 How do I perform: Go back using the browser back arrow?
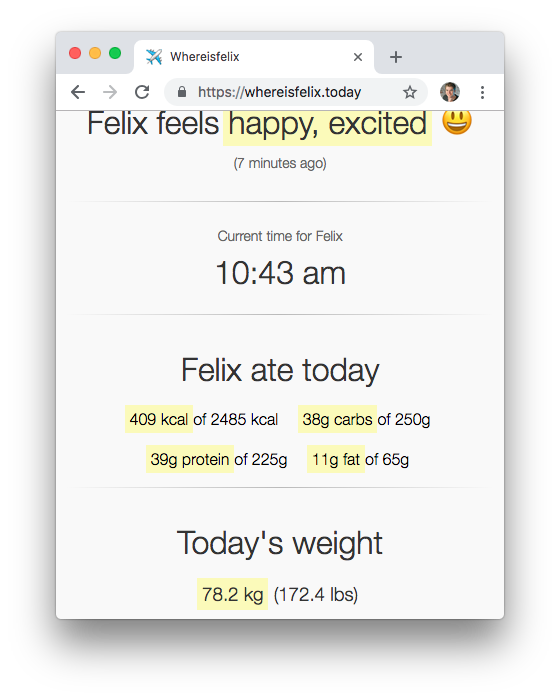coord(78,92)
